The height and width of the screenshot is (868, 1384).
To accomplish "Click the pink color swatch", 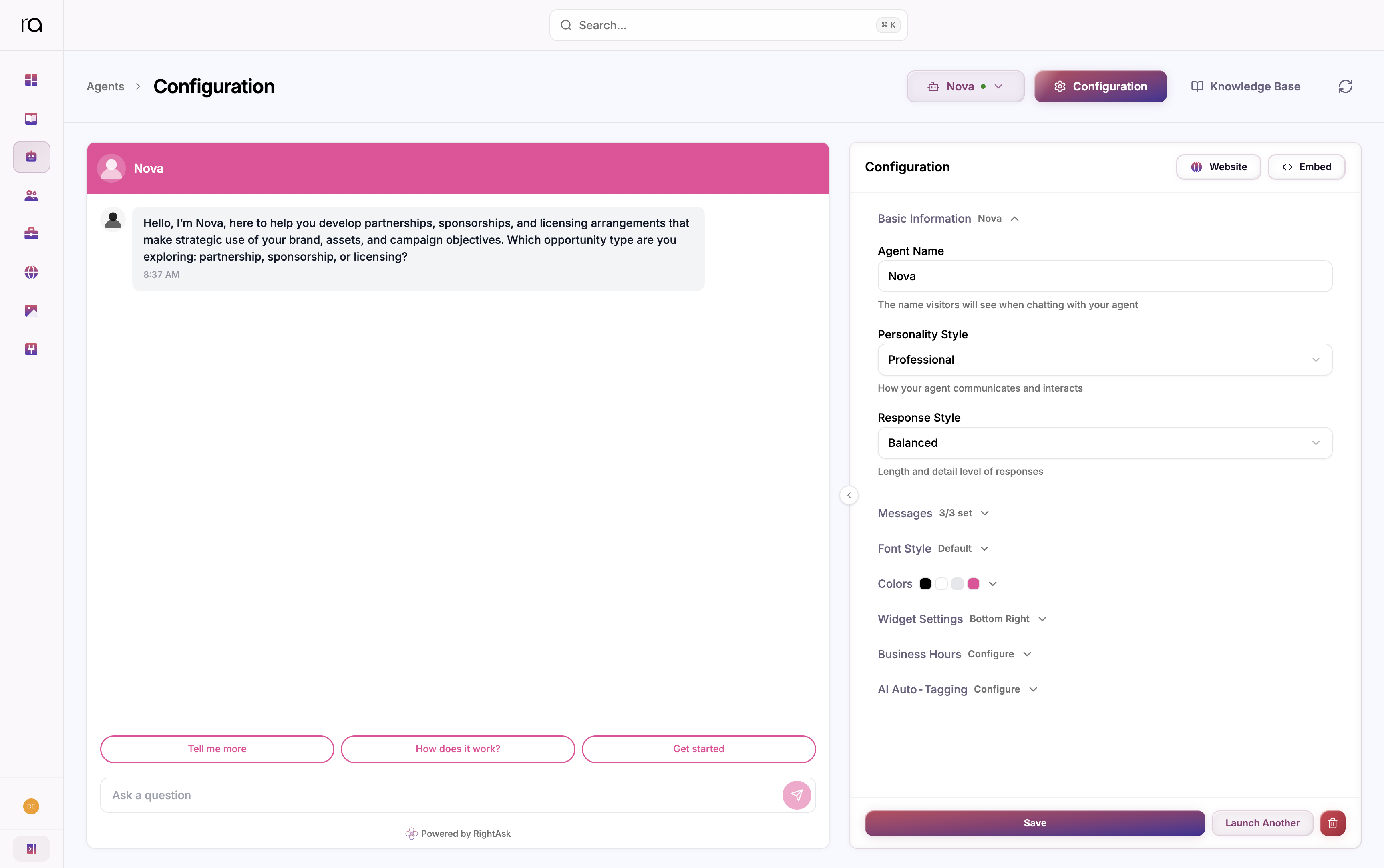I will point(974,584).
